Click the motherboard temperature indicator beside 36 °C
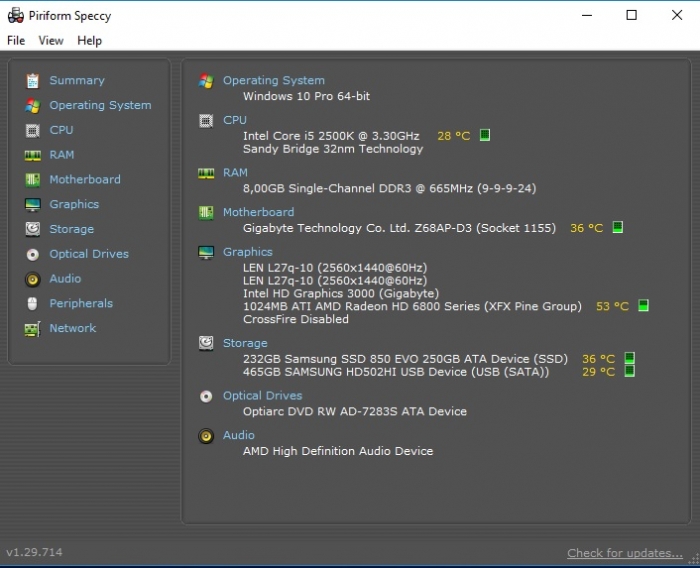Screen dimensions: 700x568 coord(617,227)
